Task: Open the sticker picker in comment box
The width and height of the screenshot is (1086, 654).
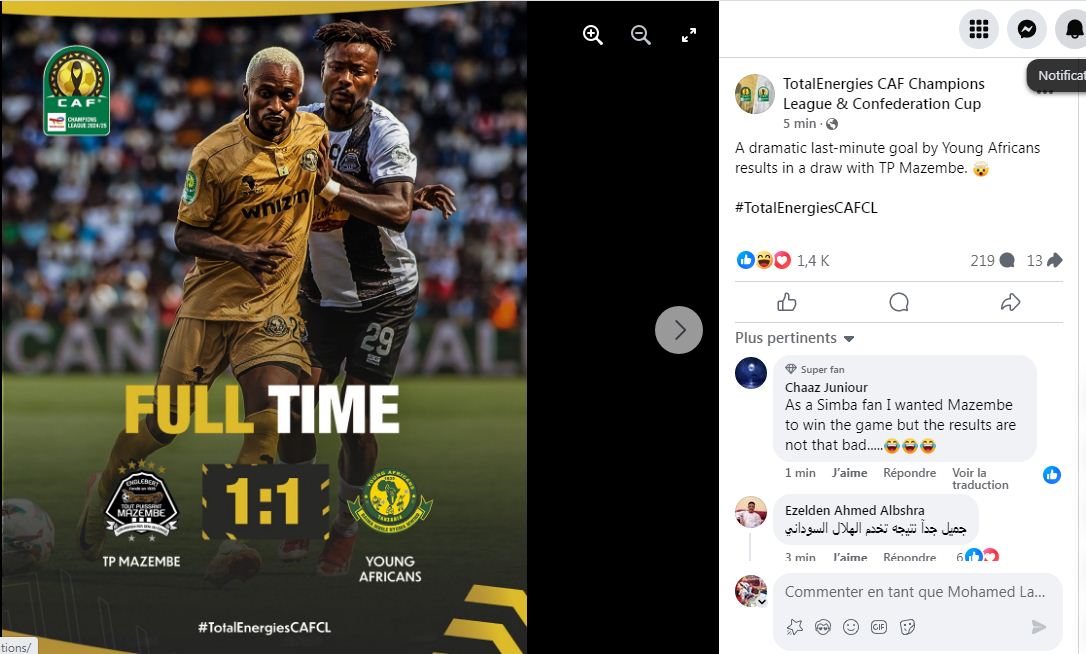Action: point(907,627)
